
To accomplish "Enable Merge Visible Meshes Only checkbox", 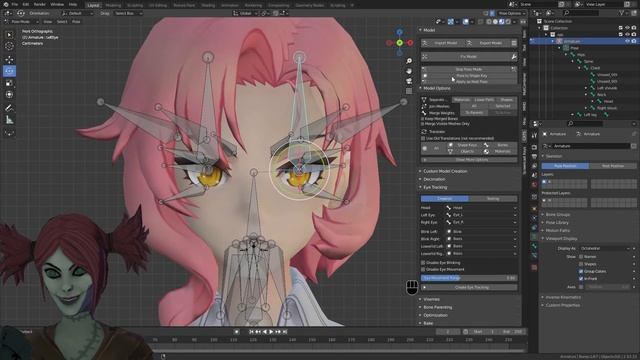I will [423, 124].
